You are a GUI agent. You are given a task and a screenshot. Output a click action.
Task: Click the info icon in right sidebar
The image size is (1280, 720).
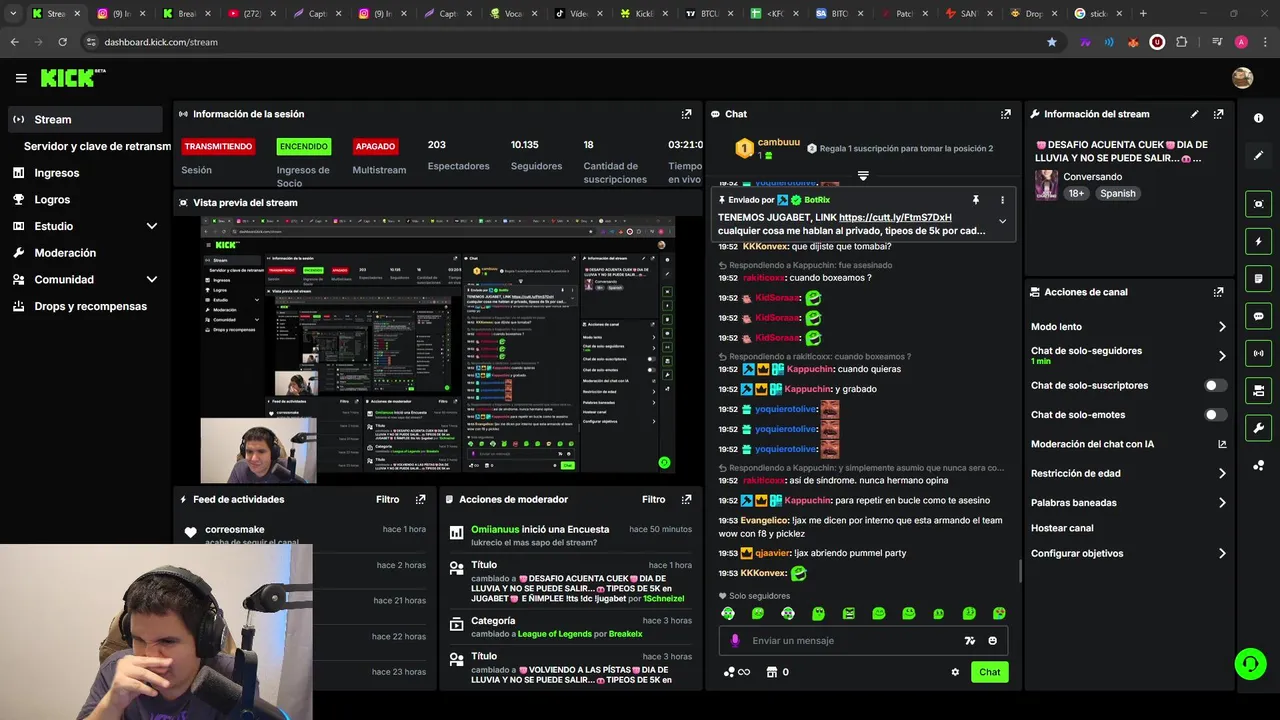coord(1258,118)
